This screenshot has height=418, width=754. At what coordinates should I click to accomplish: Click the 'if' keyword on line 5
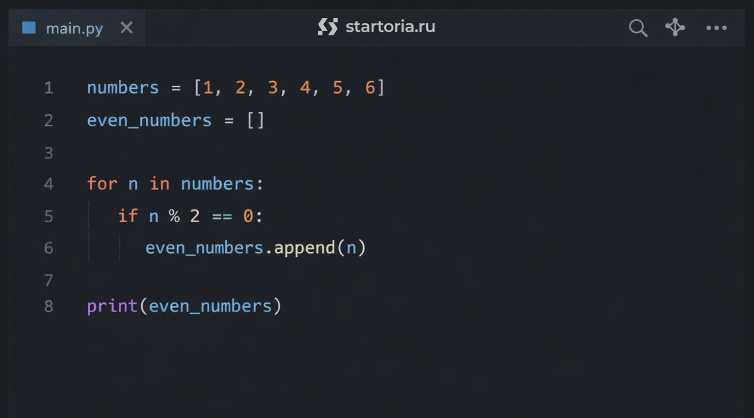pyautogui.click(x=128, y=216)
